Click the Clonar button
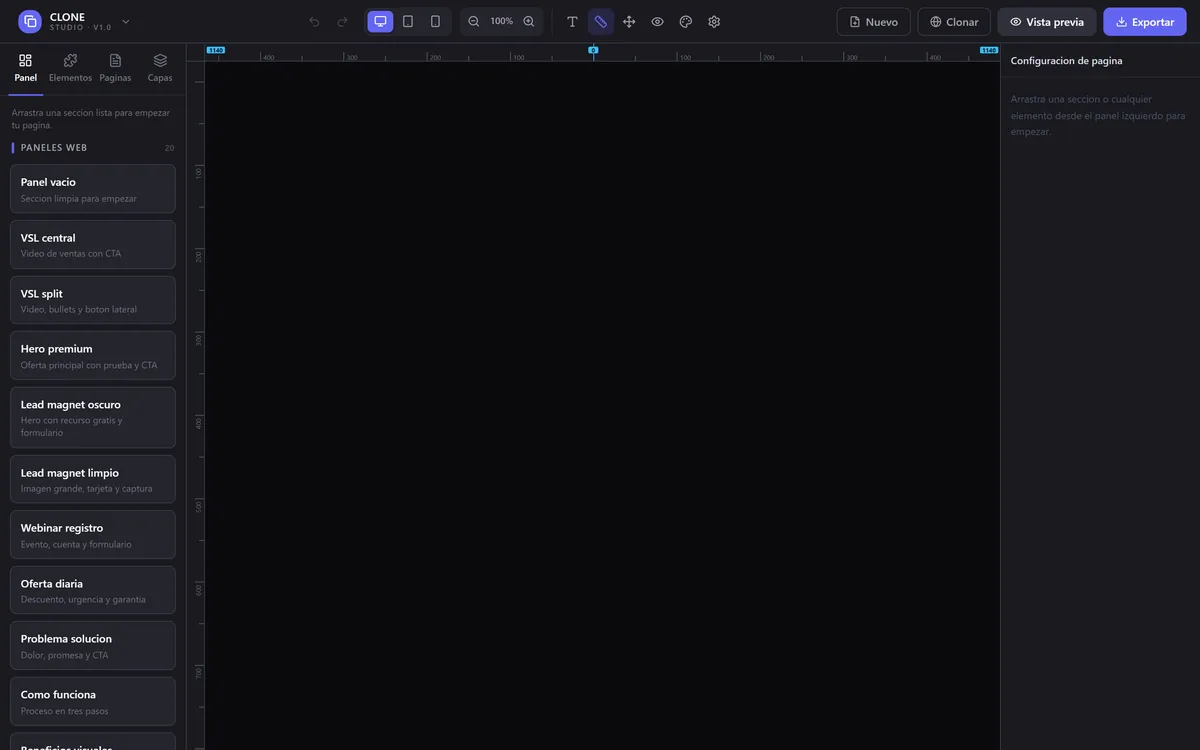Viewport: 1200px width, 750px height. 954,22
